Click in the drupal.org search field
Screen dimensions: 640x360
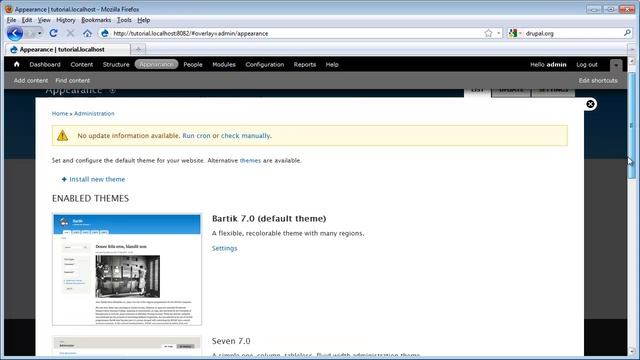[573, 33]
